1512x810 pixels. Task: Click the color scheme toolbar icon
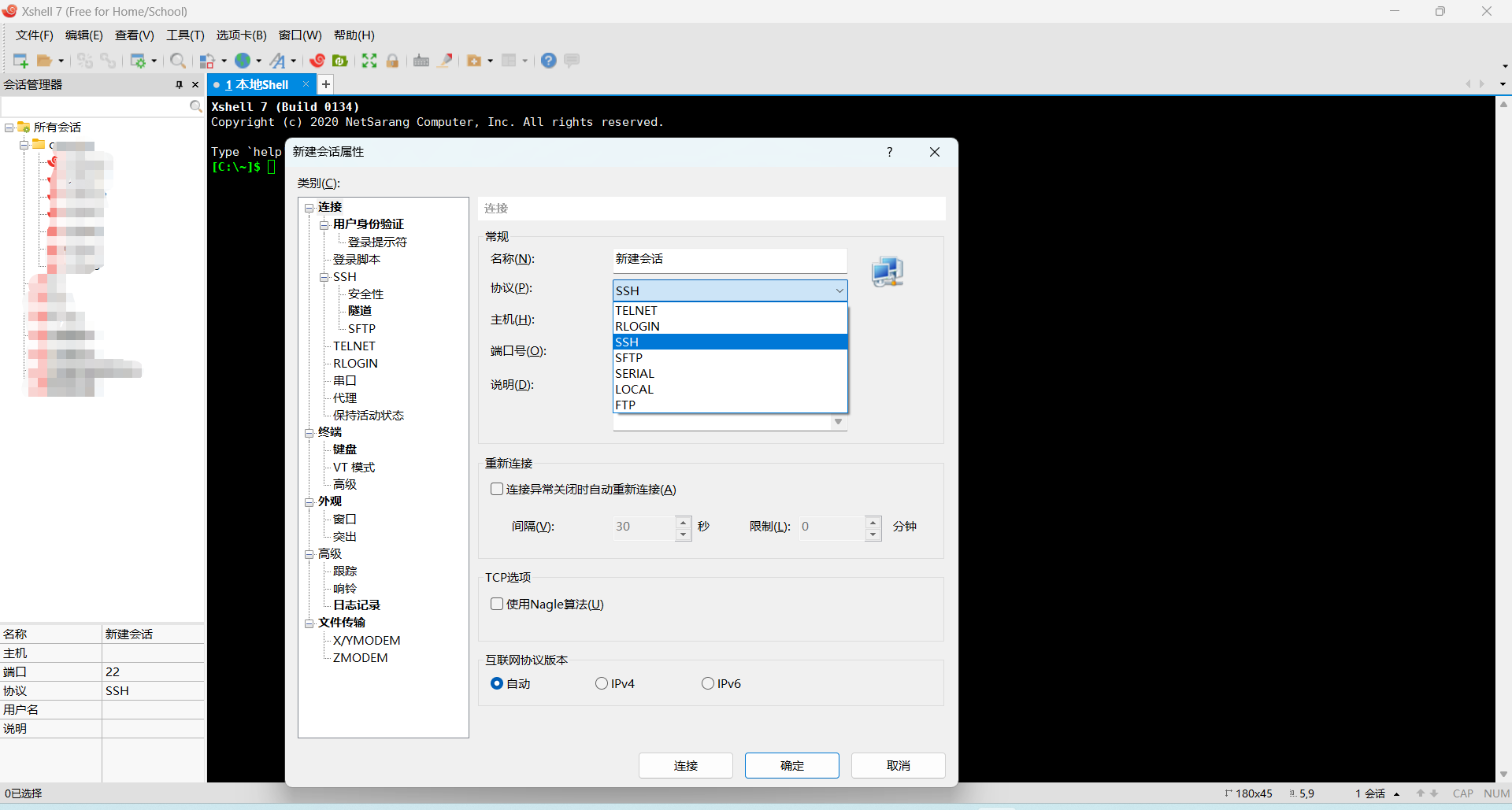[207, 61]
